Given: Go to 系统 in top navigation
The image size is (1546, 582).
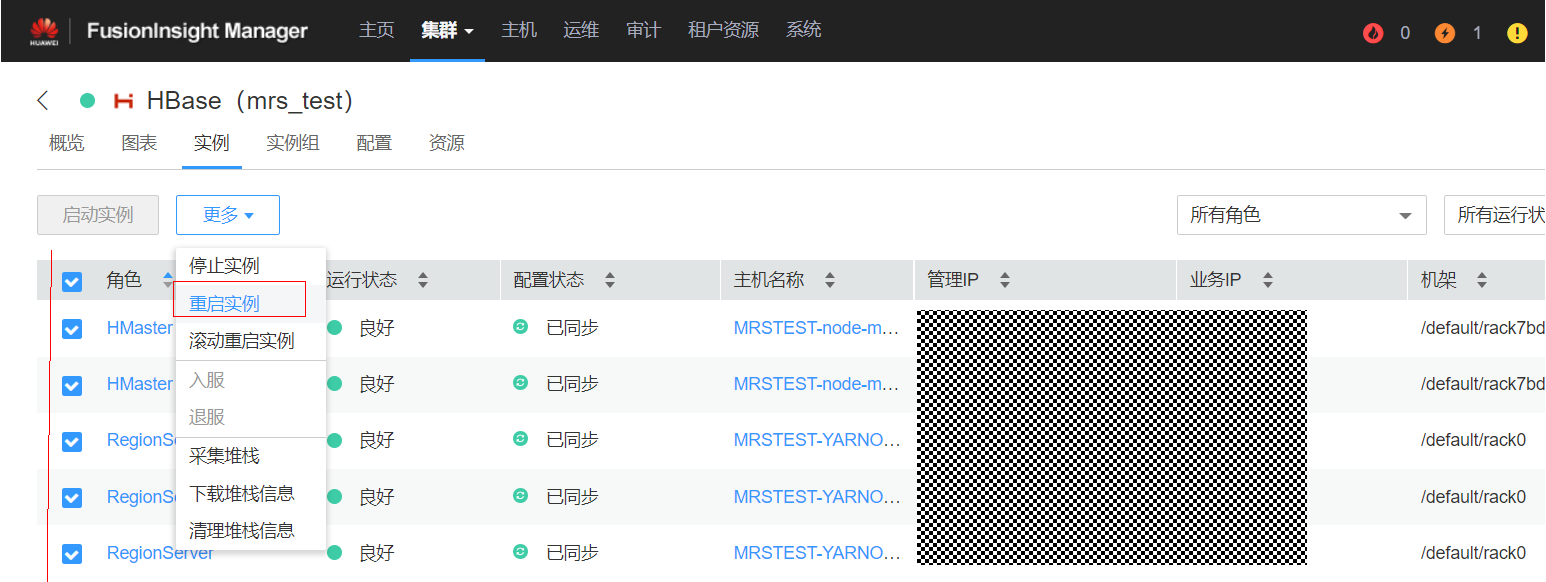Looking at the screenshot, I should click(804, 30).
